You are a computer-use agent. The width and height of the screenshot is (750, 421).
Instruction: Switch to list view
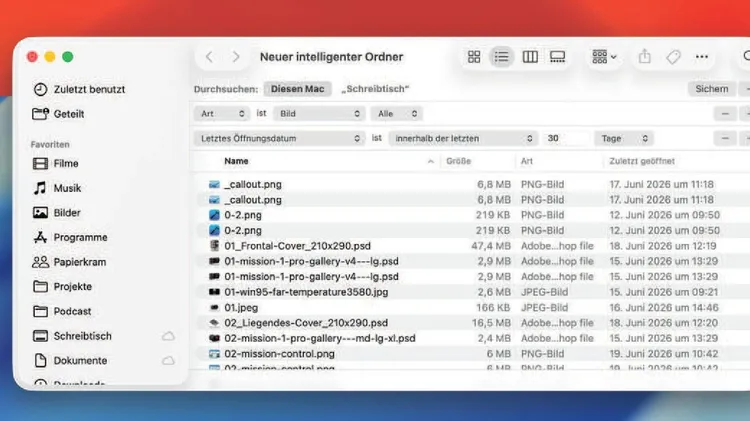tap(501, 57)
